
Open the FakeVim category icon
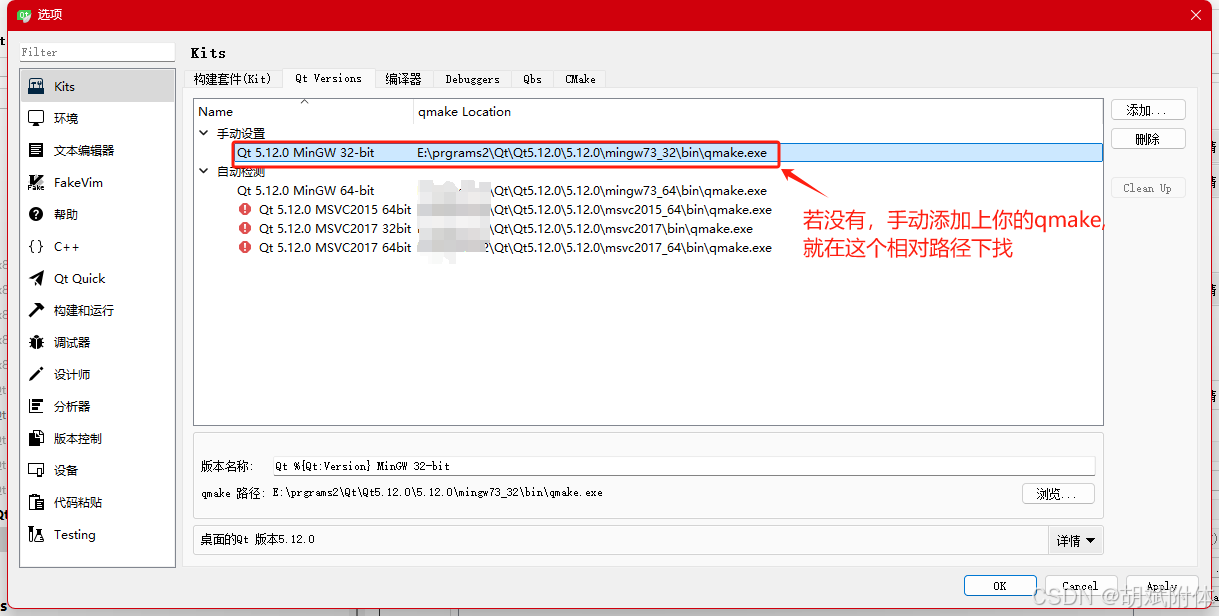point(36,182)
